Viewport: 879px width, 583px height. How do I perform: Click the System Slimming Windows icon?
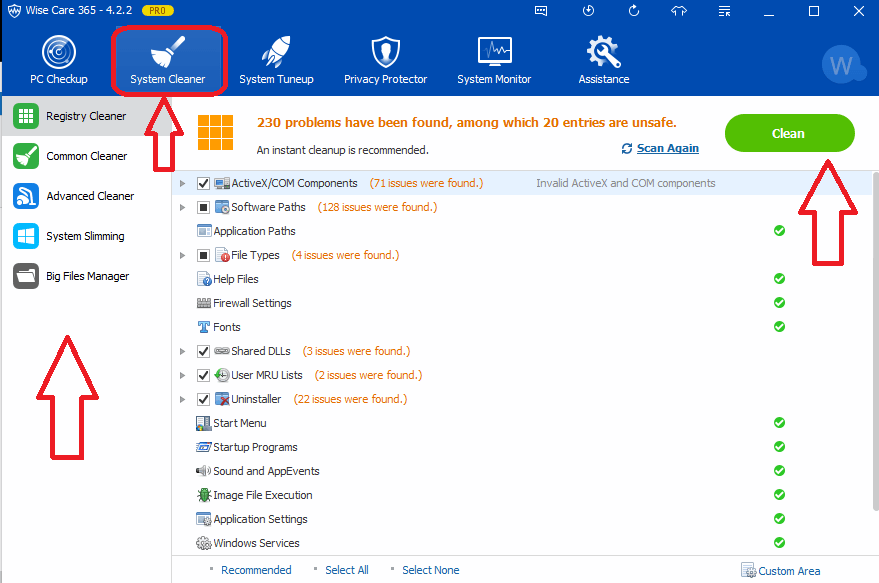(26, 236)
